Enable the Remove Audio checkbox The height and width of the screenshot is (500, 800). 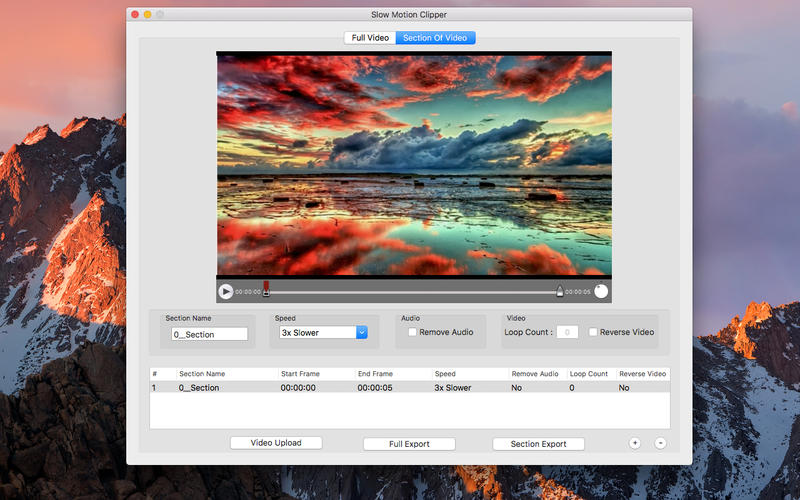[x=412, y=332]
